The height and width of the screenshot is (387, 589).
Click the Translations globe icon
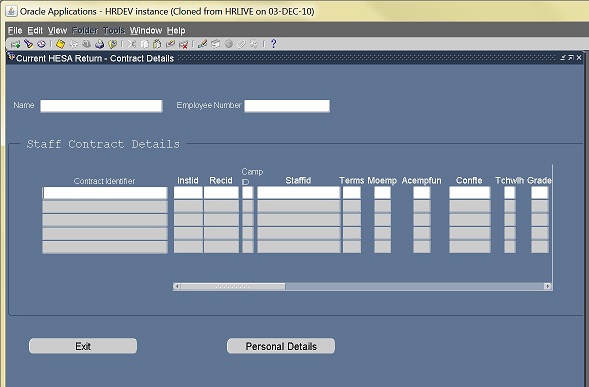[228, 44]
